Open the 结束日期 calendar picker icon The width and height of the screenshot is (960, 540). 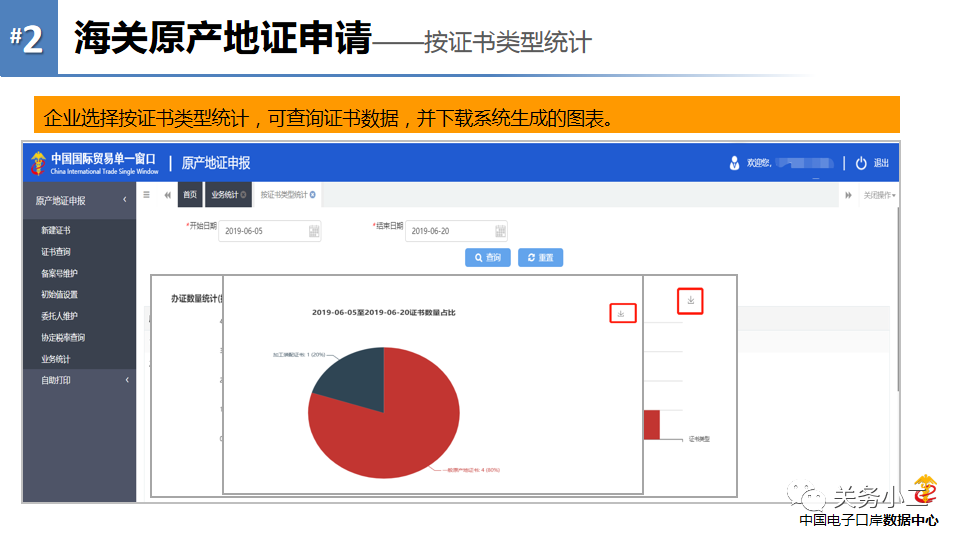pyautogui.click(x=500, y=231)
